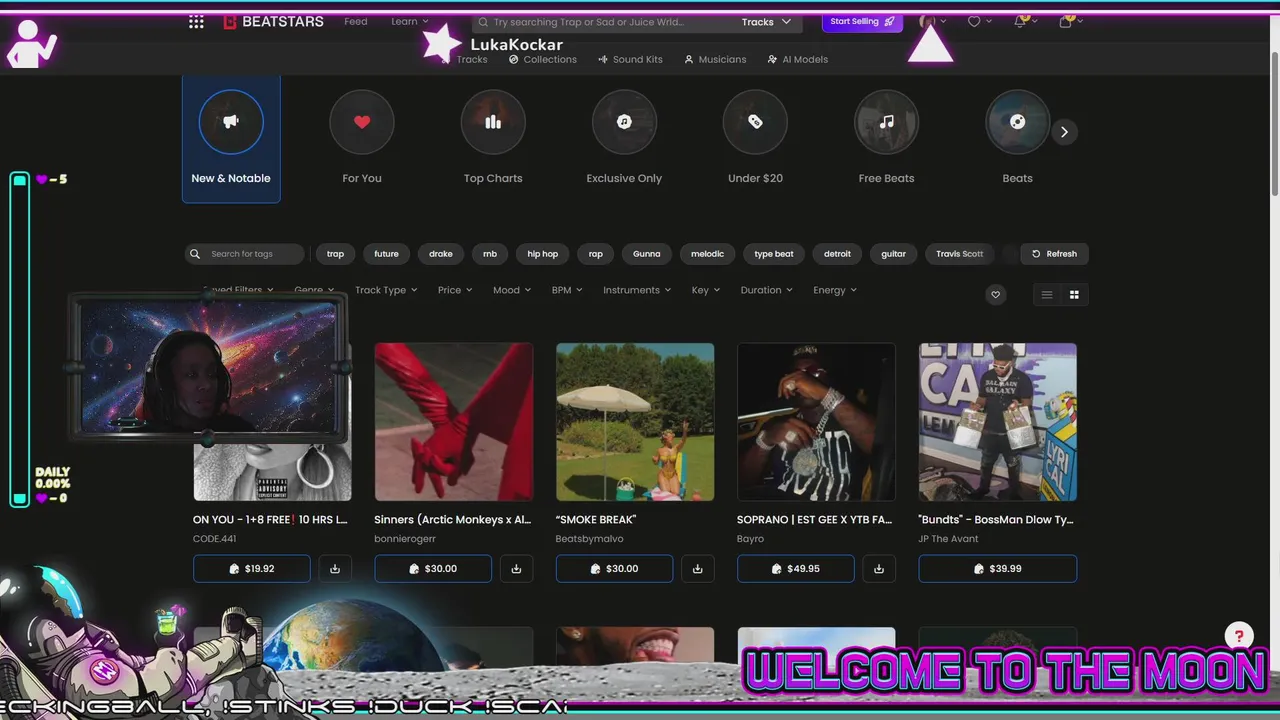
Task: Switch to the Collections tab
Action: [x=543, y=59]
